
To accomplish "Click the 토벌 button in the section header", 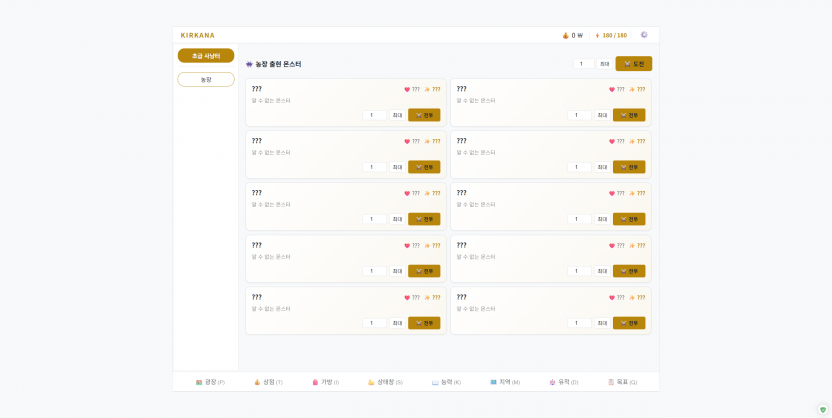I will pos(634,64).
